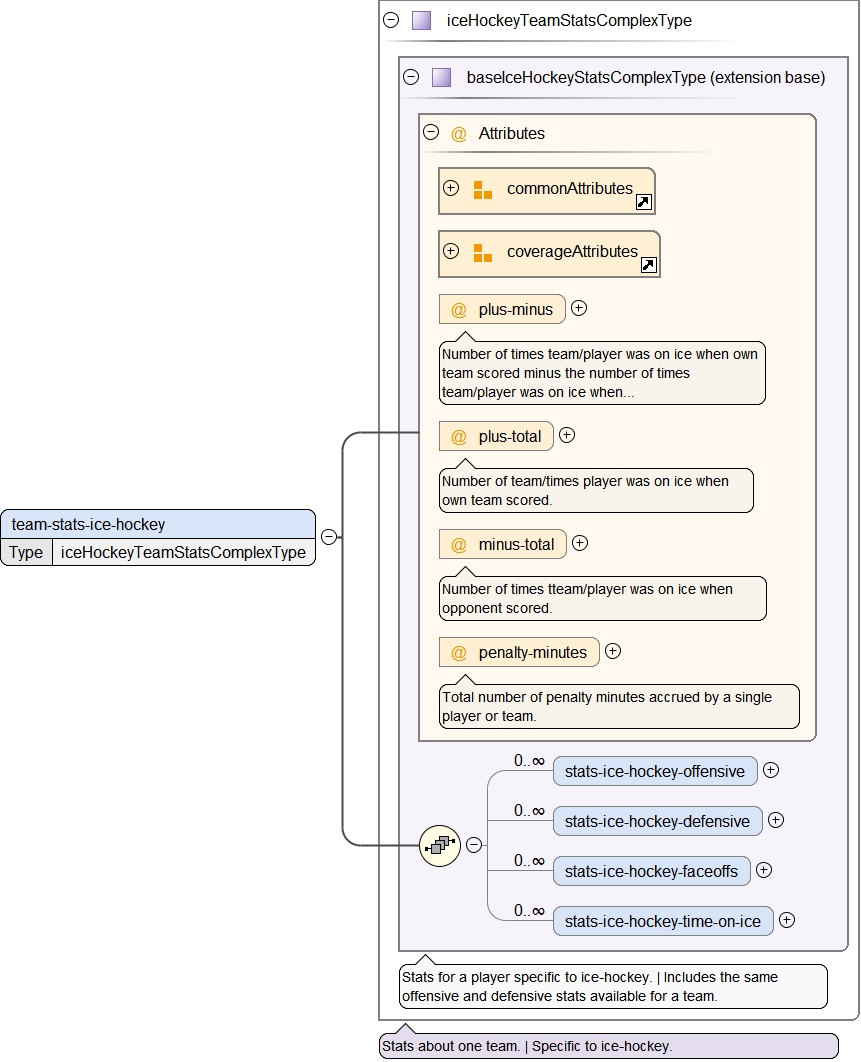Click the iceHockeyTeamStatsComplexType purple type icon
Image resolution: width=861 pixels, height=1062 pixels.
421,20
